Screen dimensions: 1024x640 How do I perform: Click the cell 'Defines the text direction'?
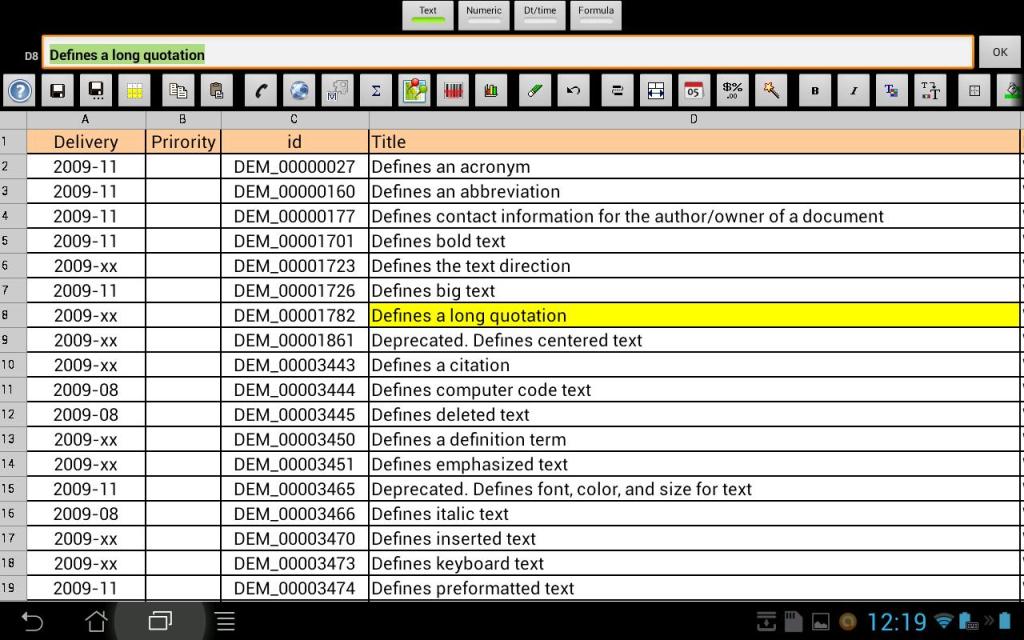[694, 266]
